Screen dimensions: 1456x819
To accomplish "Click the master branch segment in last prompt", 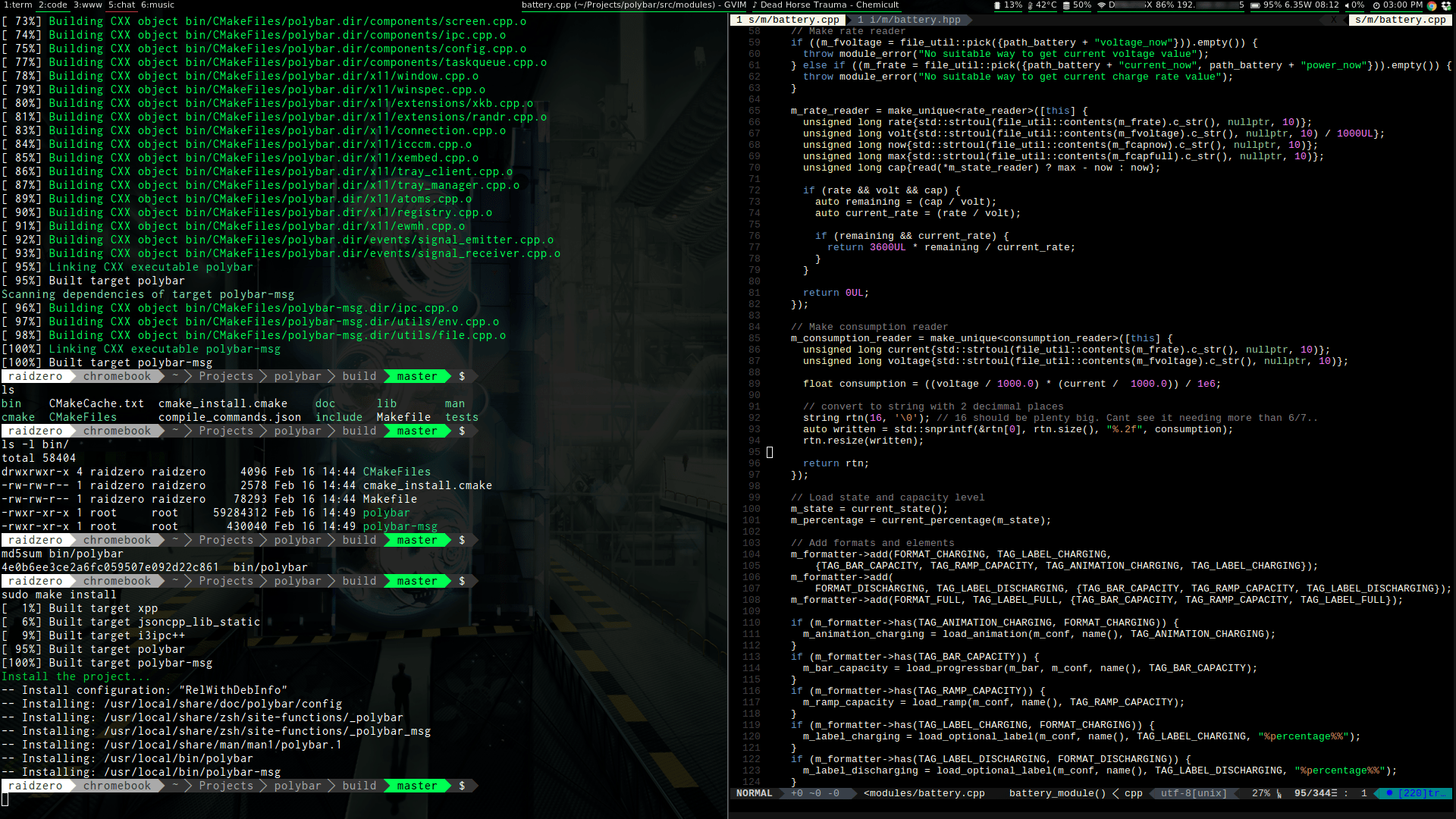I will [x=416, y=786].
